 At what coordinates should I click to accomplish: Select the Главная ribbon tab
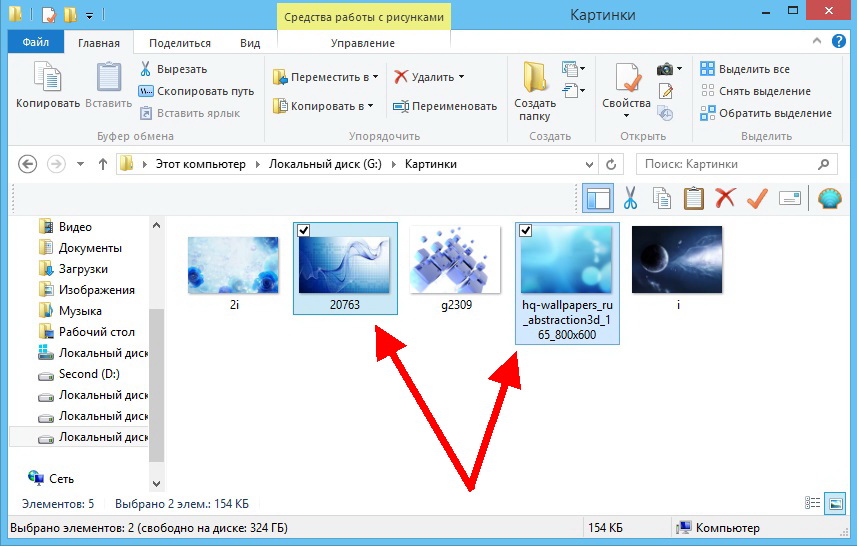pos(98,43)
